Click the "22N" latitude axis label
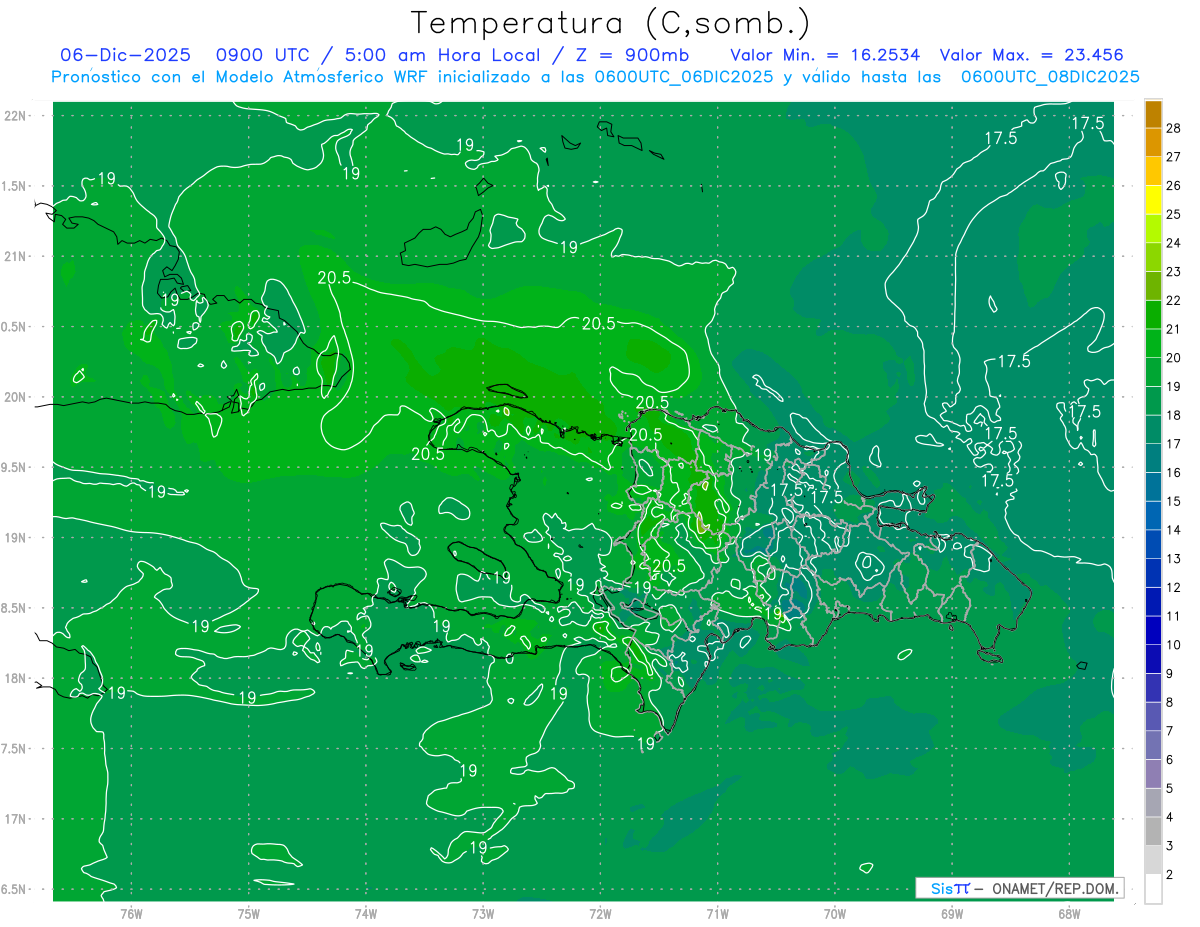The image size is (1200, 927). 15,116
